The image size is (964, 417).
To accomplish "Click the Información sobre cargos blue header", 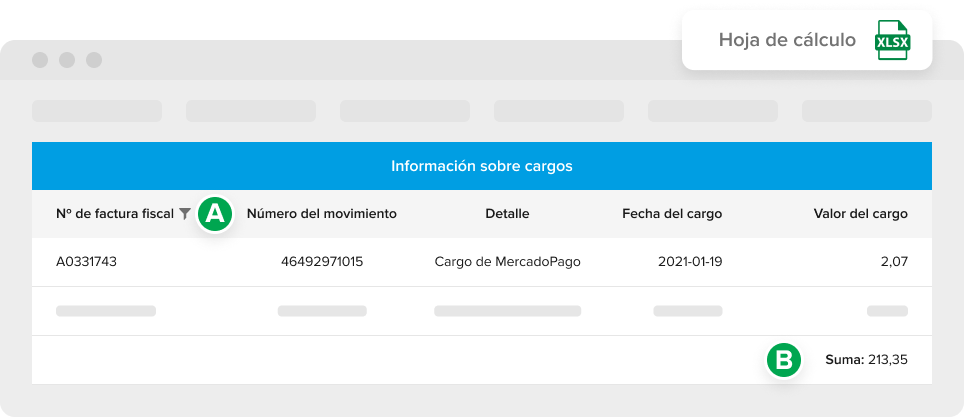I will 482,166.
